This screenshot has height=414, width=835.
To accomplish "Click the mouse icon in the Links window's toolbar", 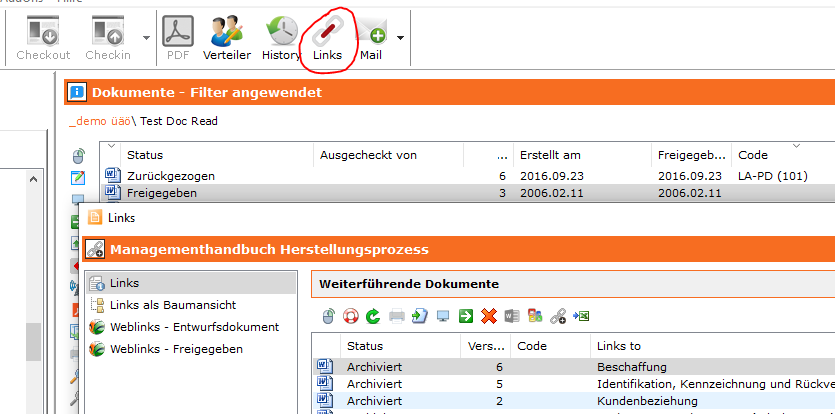I will [329, 316].
